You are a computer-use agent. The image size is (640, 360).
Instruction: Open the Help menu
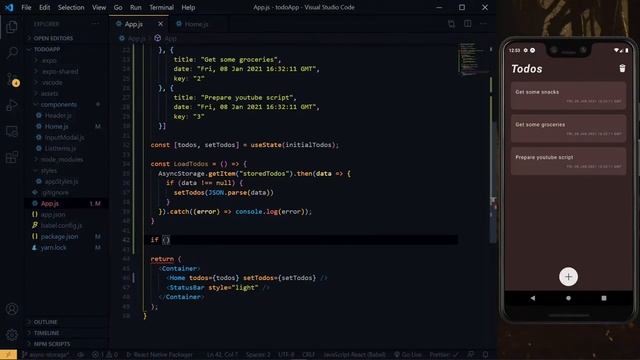(188, 7)
